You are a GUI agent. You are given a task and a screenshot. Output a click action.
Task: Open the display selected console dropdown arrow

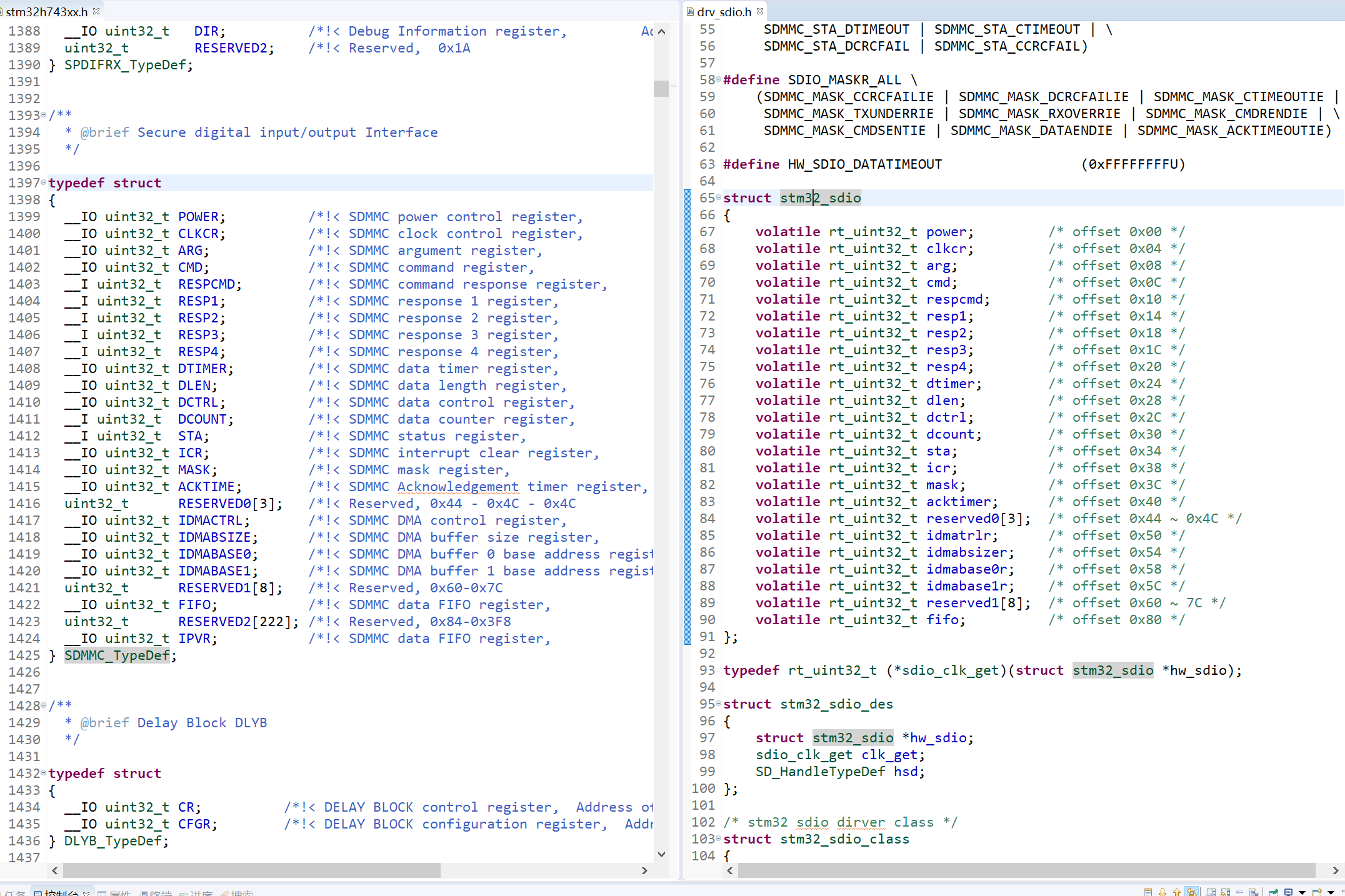point(1302,892)
